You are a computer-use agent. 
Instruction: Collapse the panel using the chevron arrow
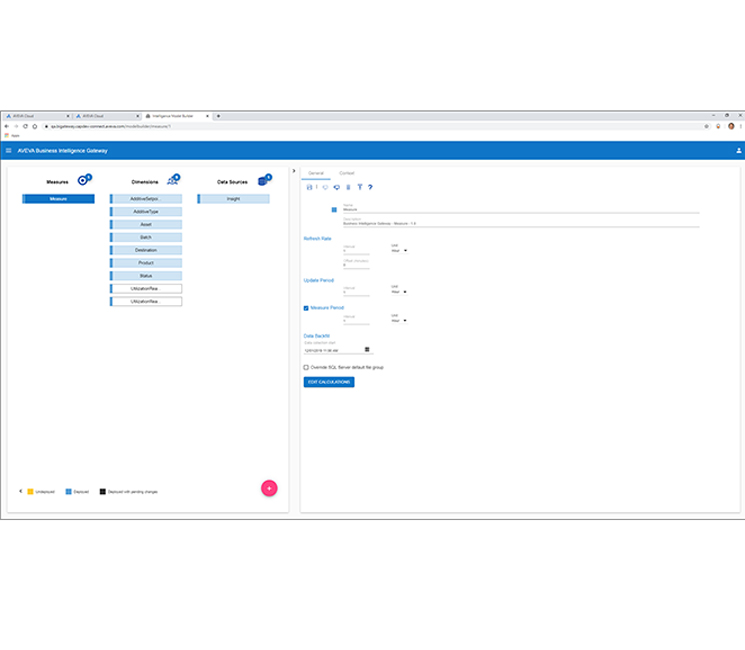point(293,171)
